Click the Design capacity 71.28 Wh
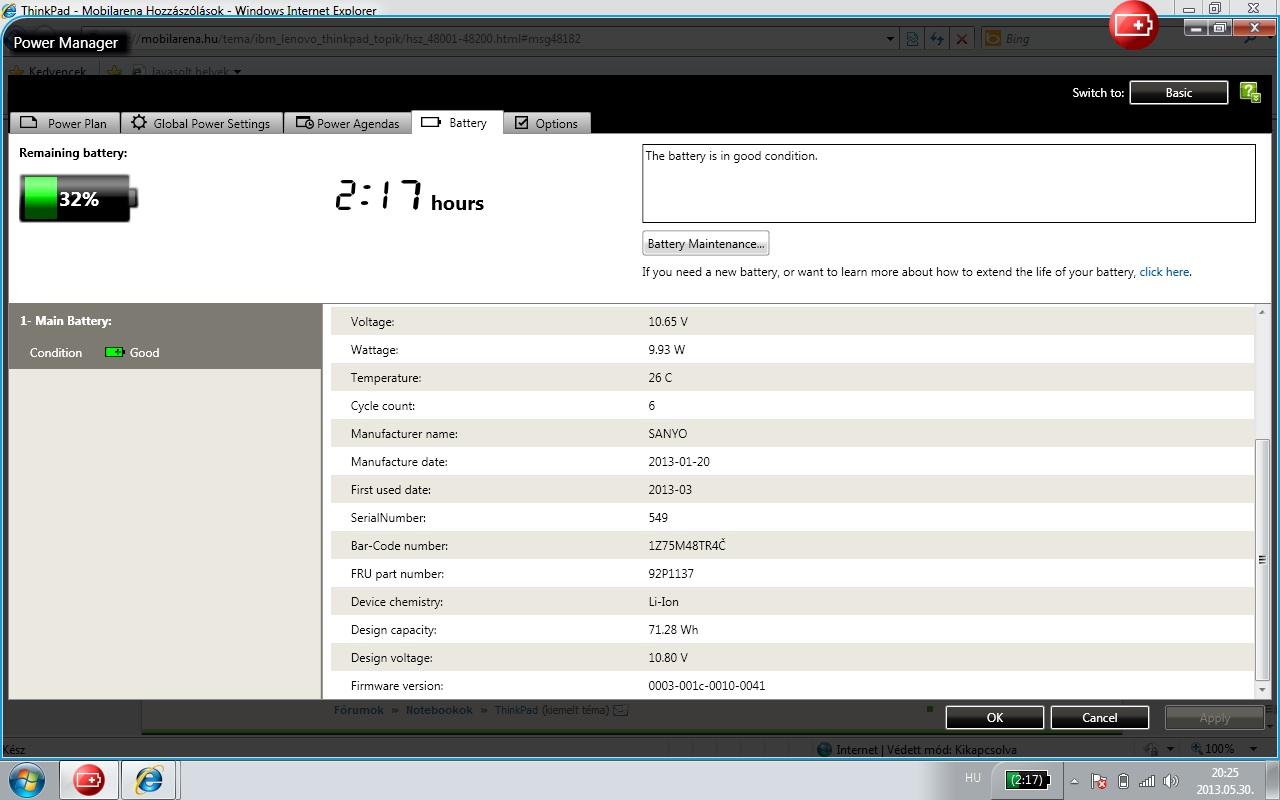 pyautogui.click(x=673, y=630)
